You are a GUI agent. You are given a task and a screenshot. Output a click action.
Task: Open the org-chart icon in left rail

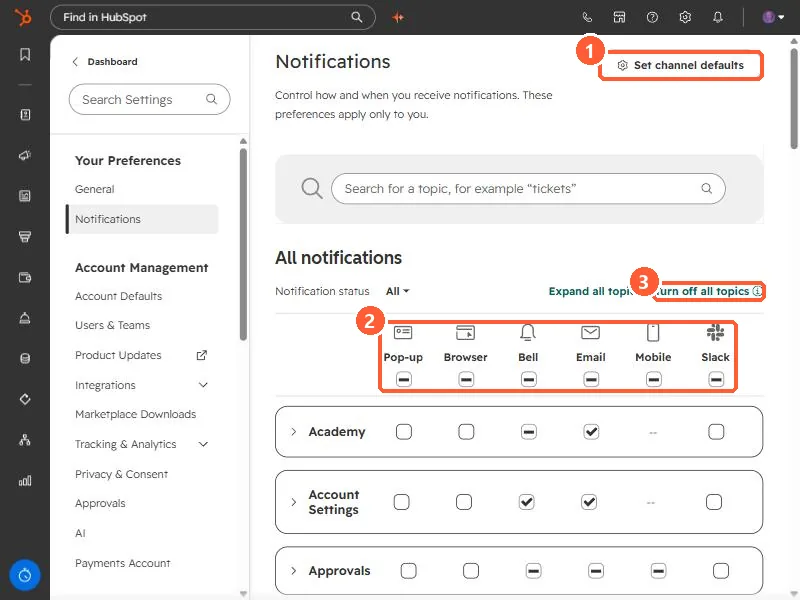pyautogui.click(x=24, y=440)
